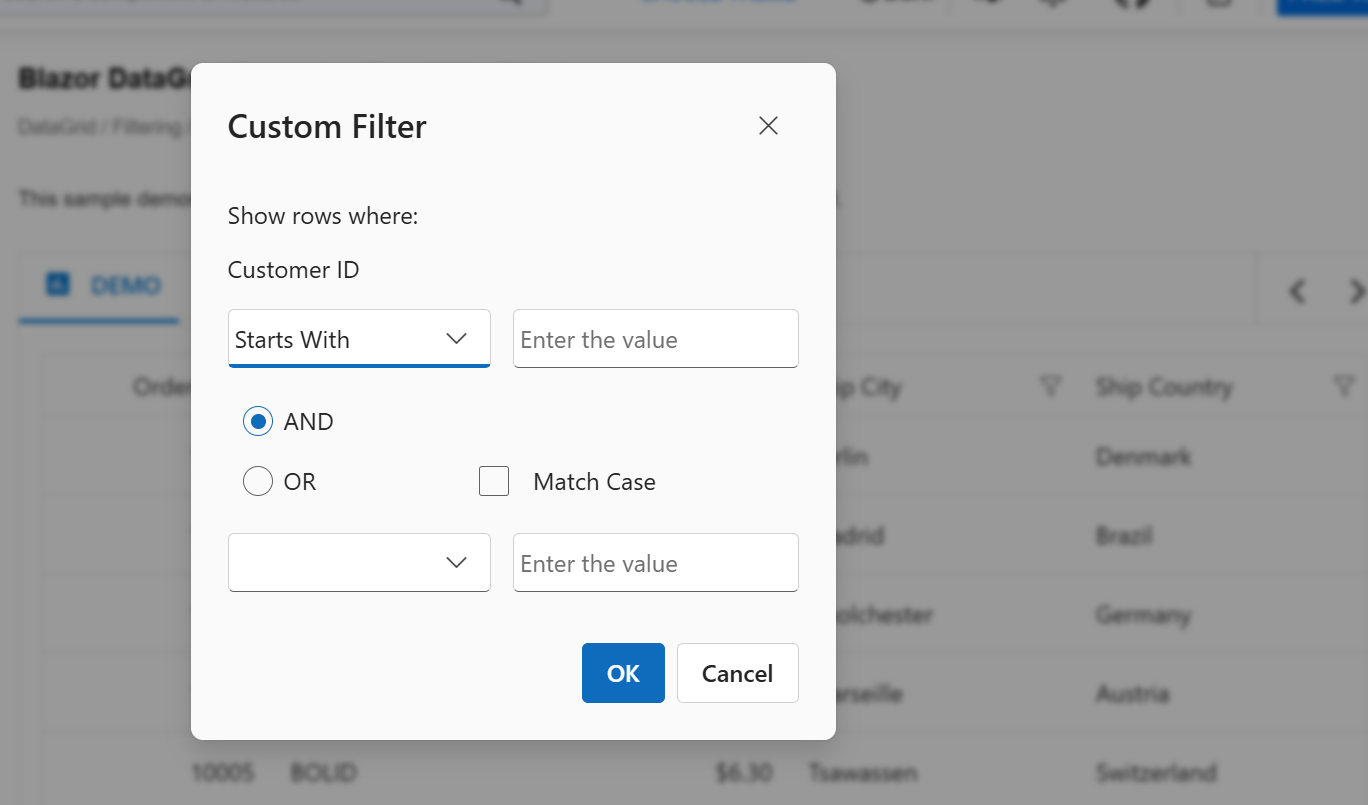
Task: Enable the Match Case checkbox
Action: (x=494, y=482)
